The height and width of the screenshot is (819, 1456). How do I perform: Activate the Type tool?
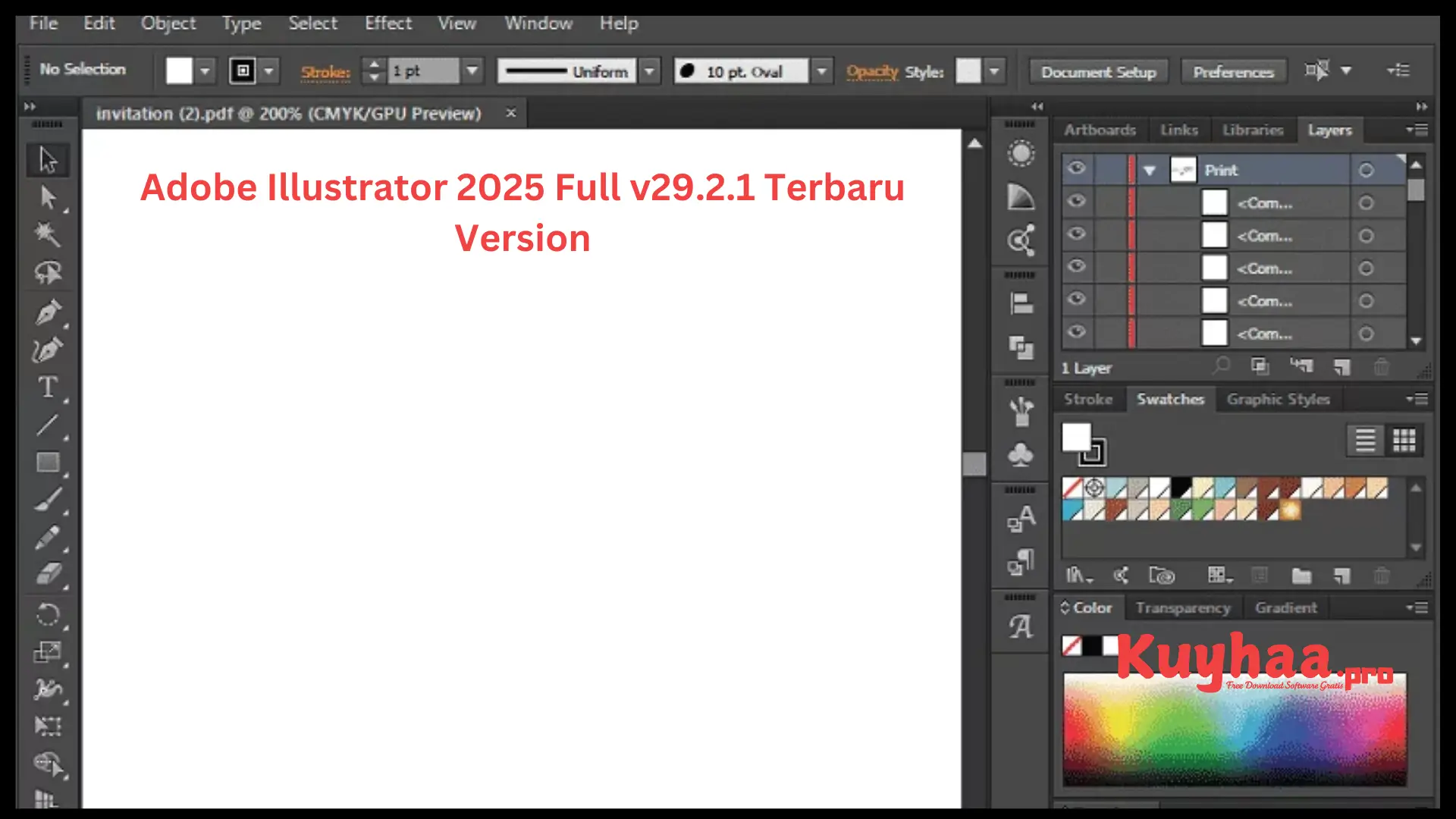[x=48, y=388]
